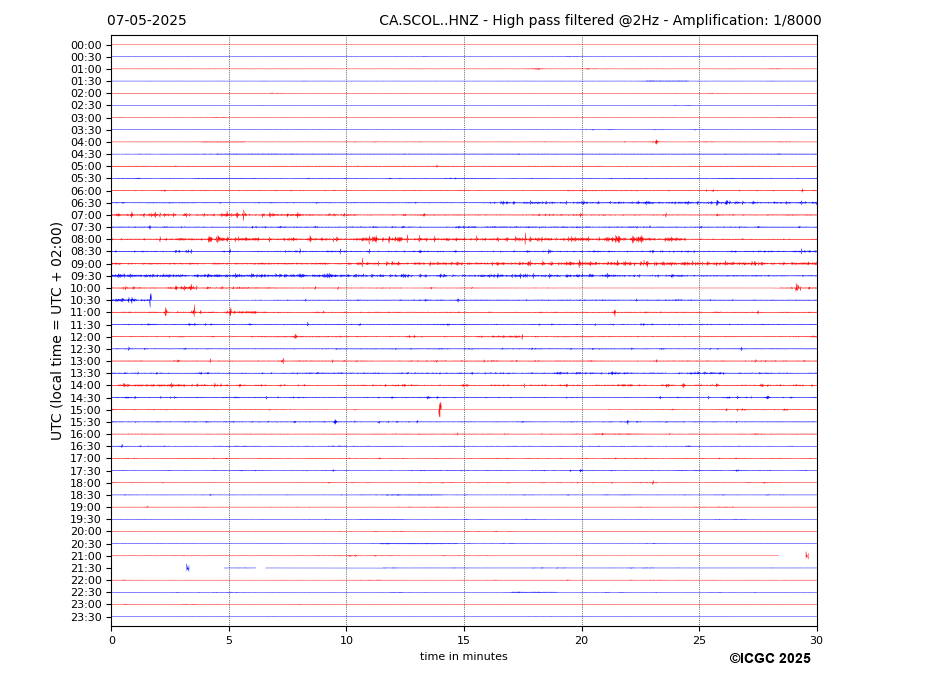
Task: Click the x-axis tick label 15
Action: point(464,640)
